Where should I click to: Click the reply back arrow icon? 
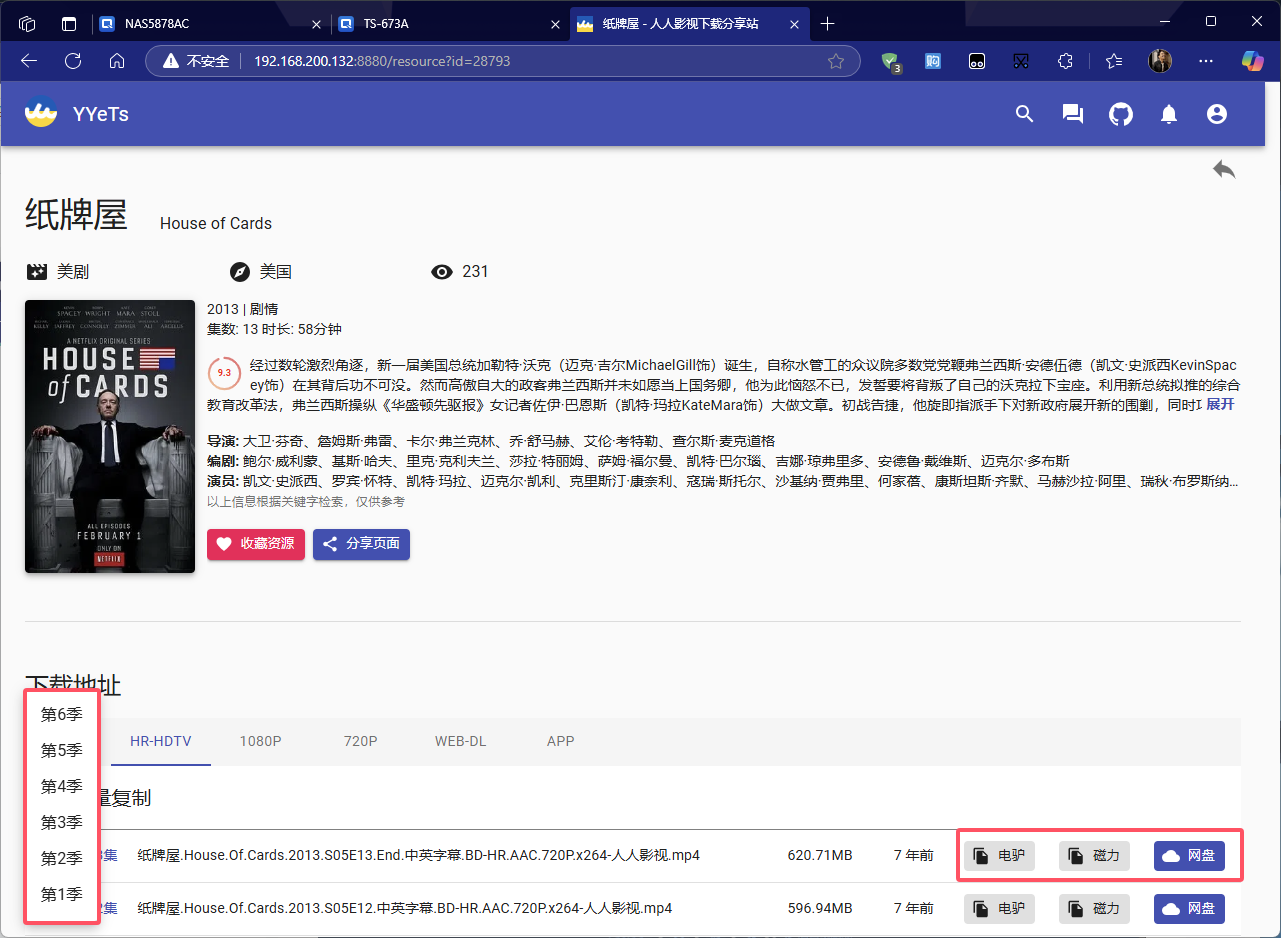(1224, 170)
